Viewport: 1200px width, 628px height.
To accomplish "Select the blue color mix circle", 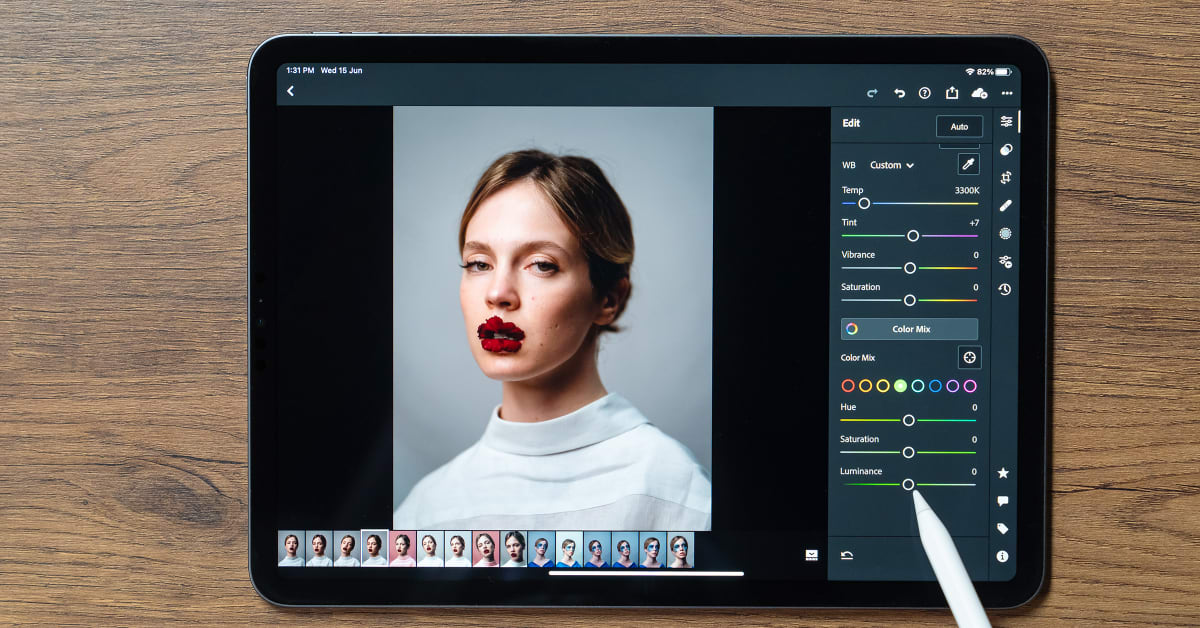I will point(935,386).
